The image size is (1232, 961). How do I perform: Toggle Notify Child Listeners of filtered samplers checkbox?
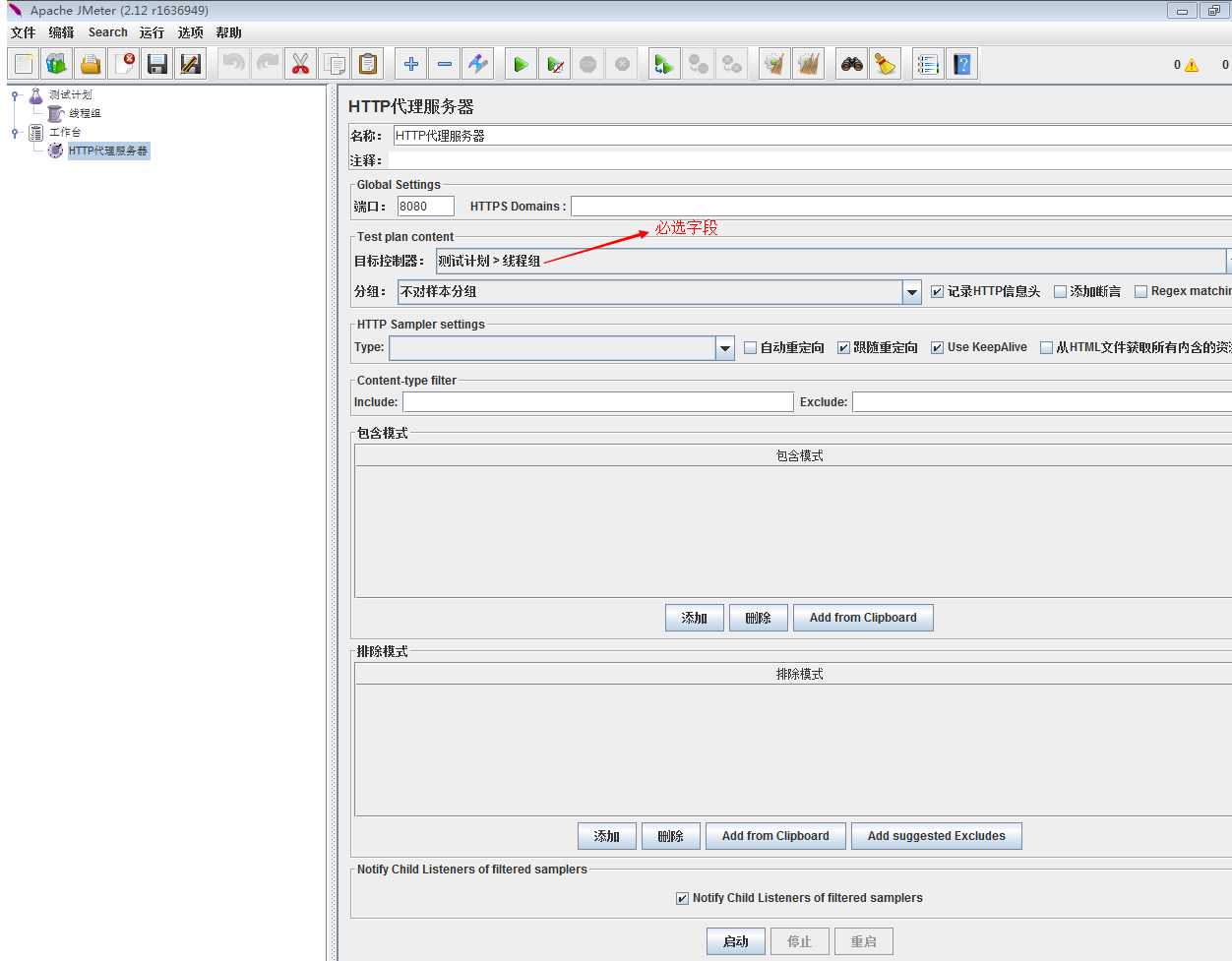(x=682, y=899)
